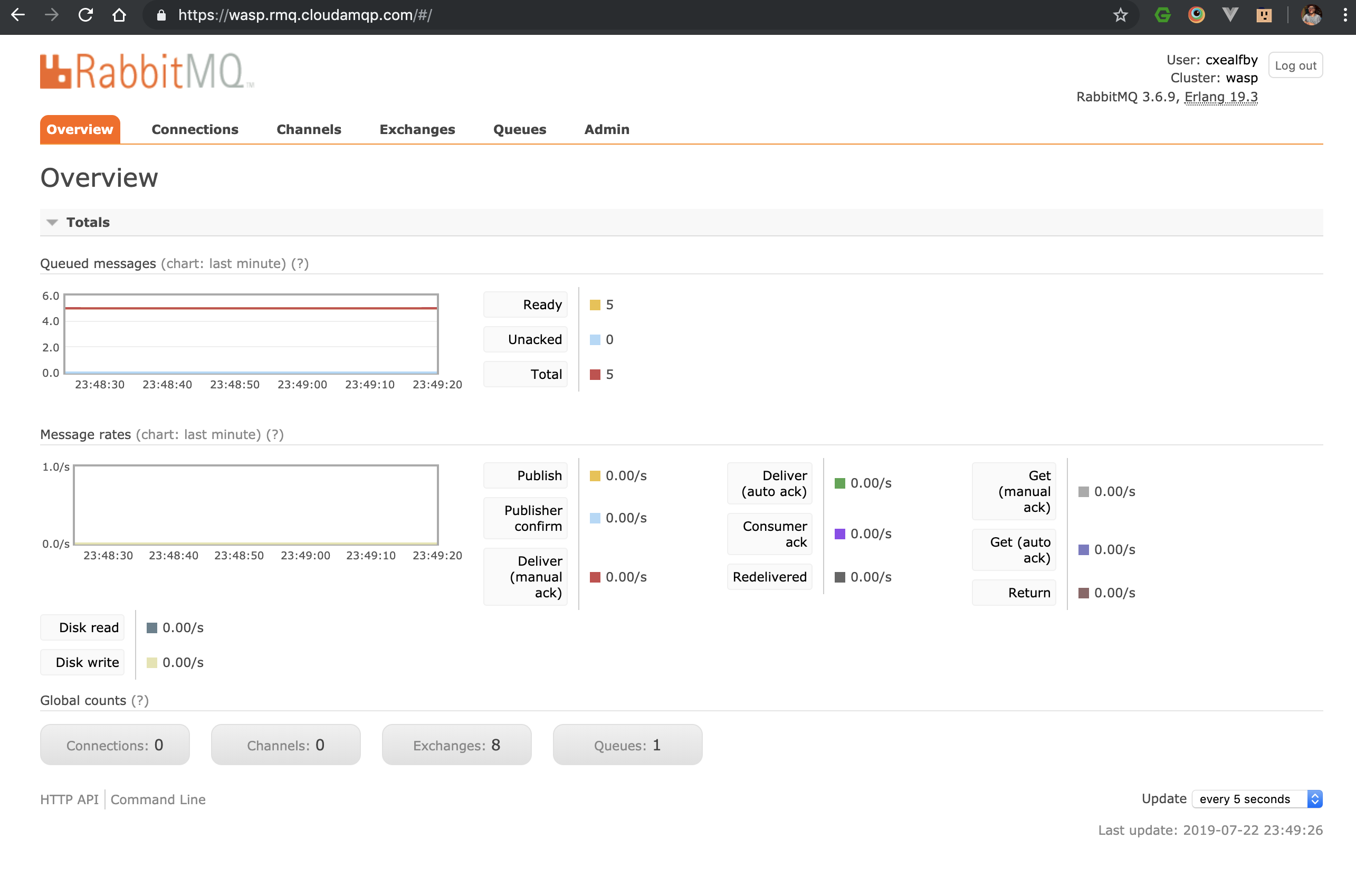Open the colorful circle extension icon
Screen dimensions: 1356x896
1196,15
